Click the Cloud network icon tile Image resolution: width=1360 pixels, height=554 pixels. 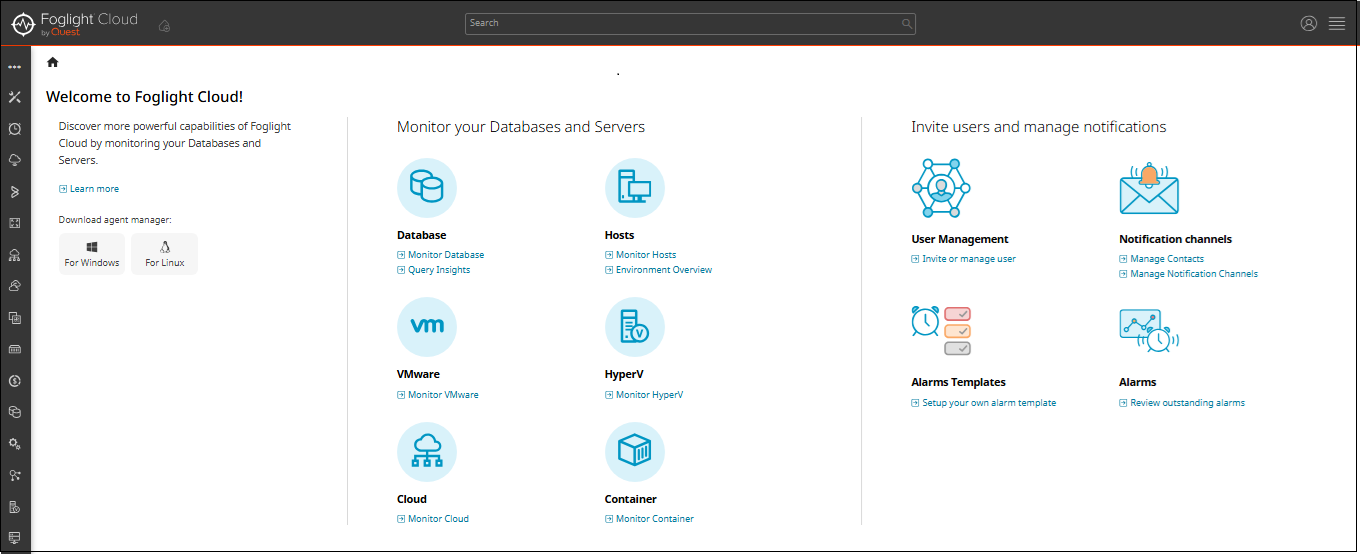(x=427, y=452)
